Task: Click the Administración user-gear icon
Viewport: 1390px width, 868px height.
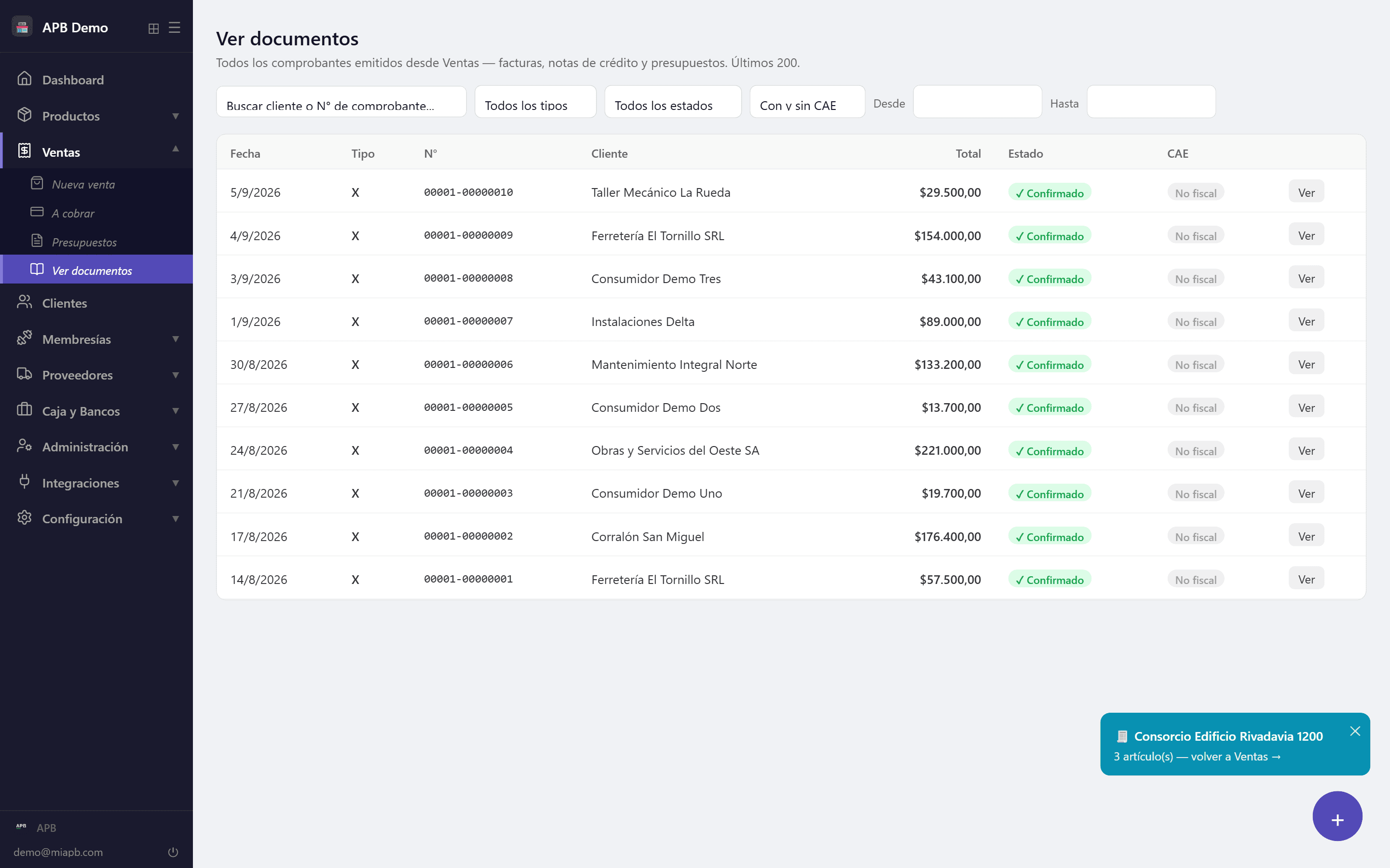Action: pos(24,446)
